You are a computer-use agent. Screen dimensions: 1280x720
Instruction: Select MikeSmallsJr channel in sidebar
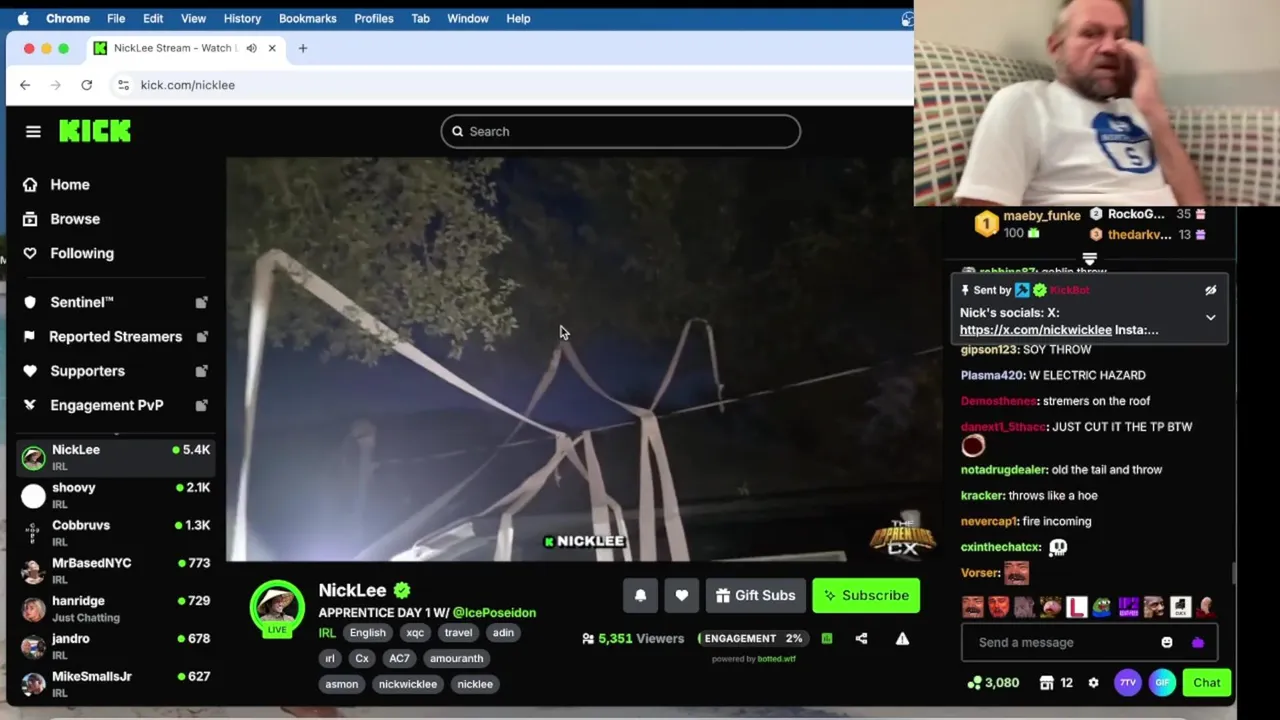115,684
